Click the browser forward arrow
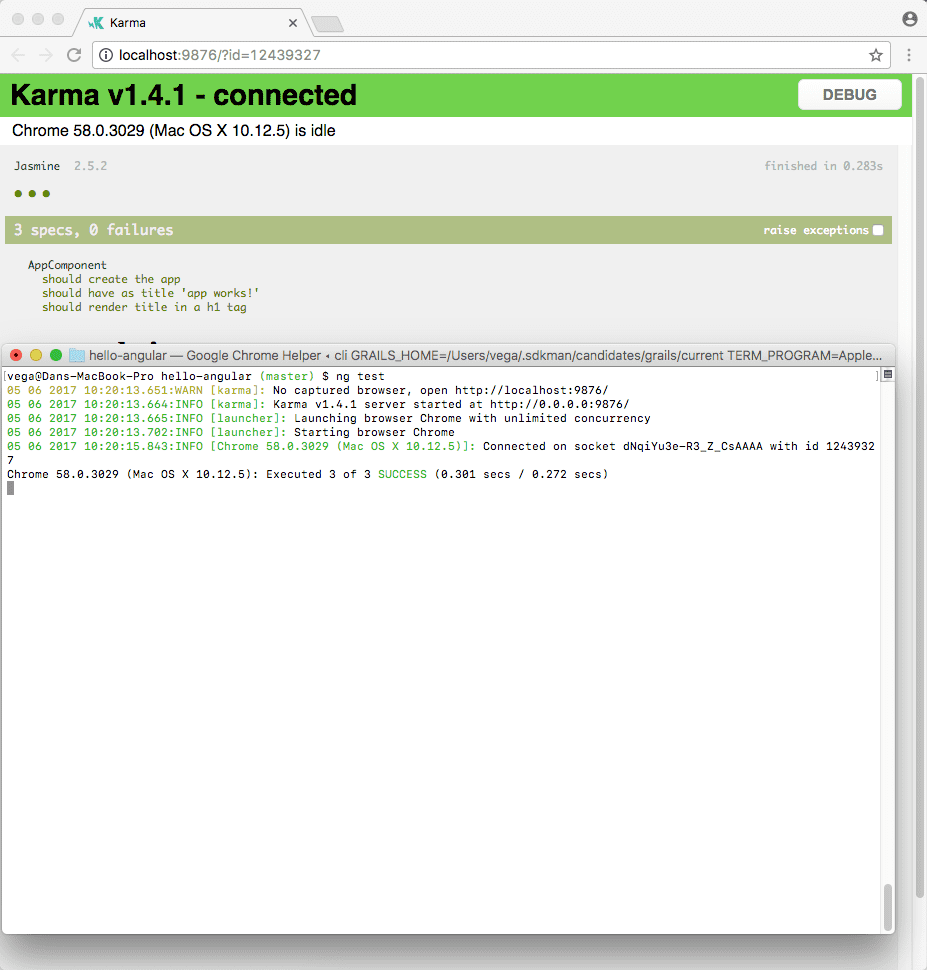The height and width of the screenshot is (970, 927). pos(46,55)
